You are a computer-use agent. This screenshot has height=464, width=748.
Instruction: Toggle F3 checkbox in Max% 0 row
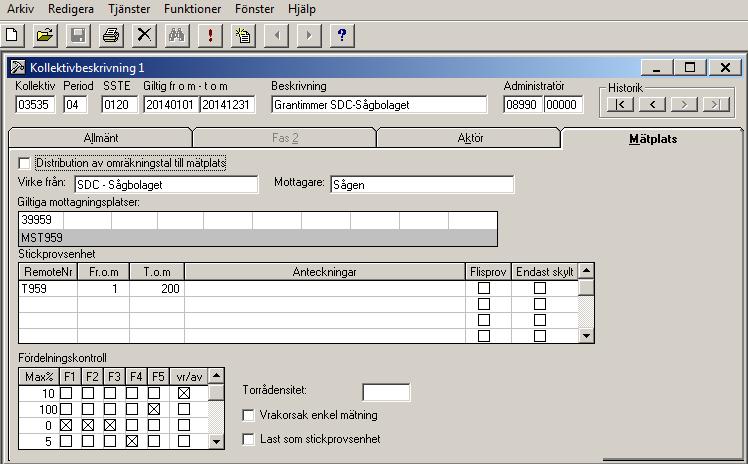110,425
